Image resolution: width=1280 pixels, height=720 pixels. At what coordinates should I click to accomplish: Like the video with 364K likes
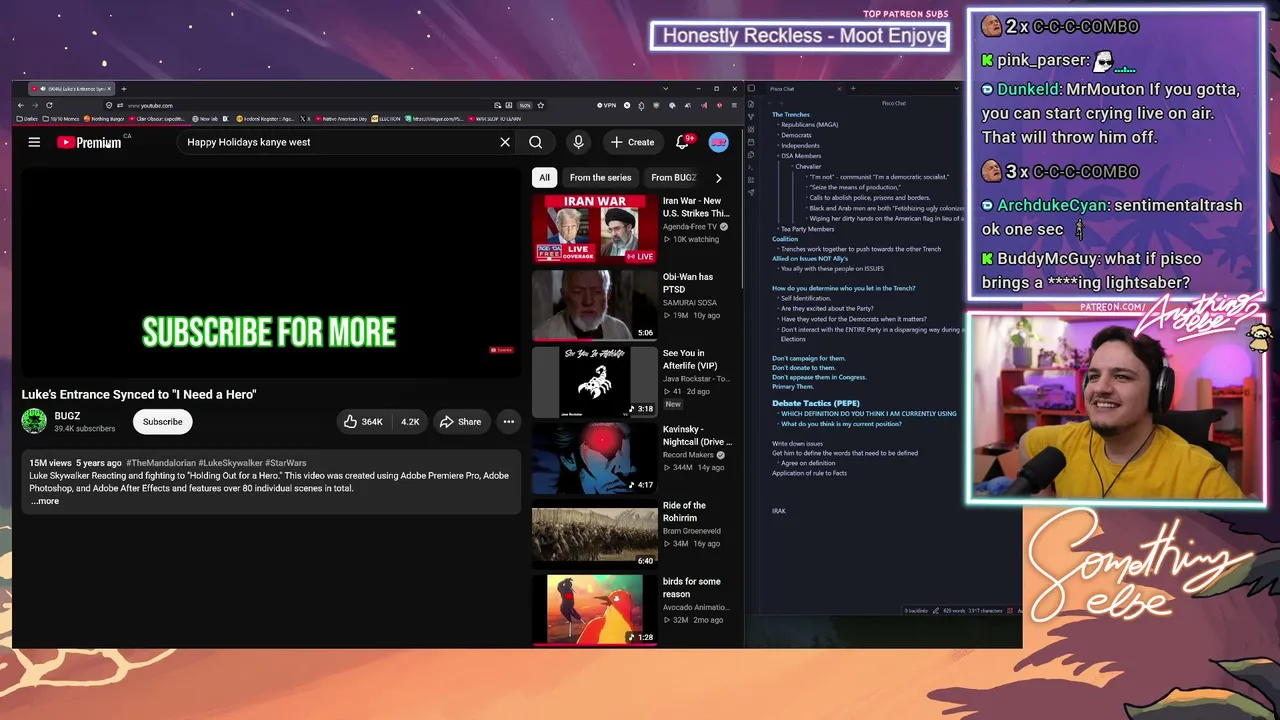tap(363, 422)
